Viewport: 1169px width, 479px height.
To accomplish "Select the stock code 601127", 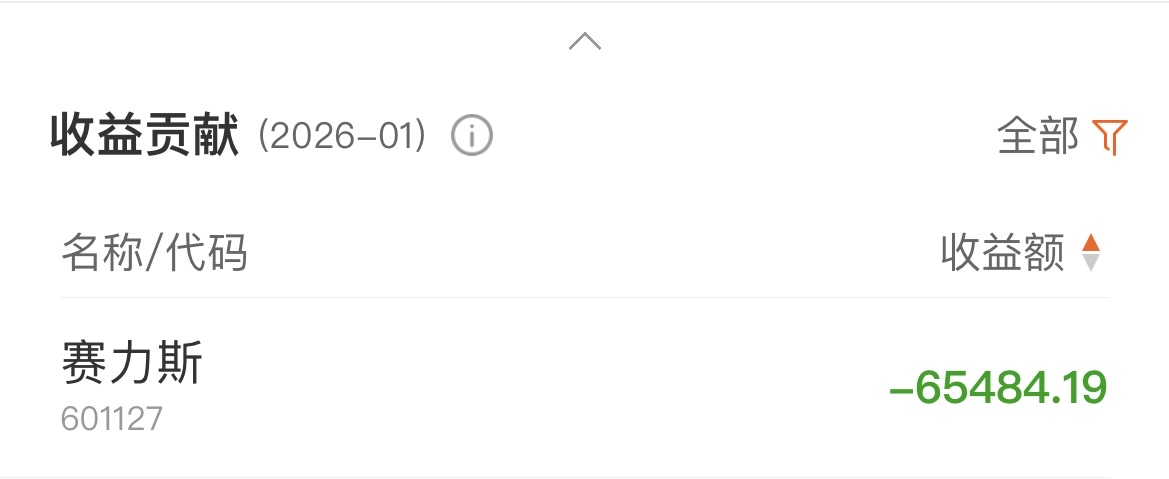I will tap(112, 418).
